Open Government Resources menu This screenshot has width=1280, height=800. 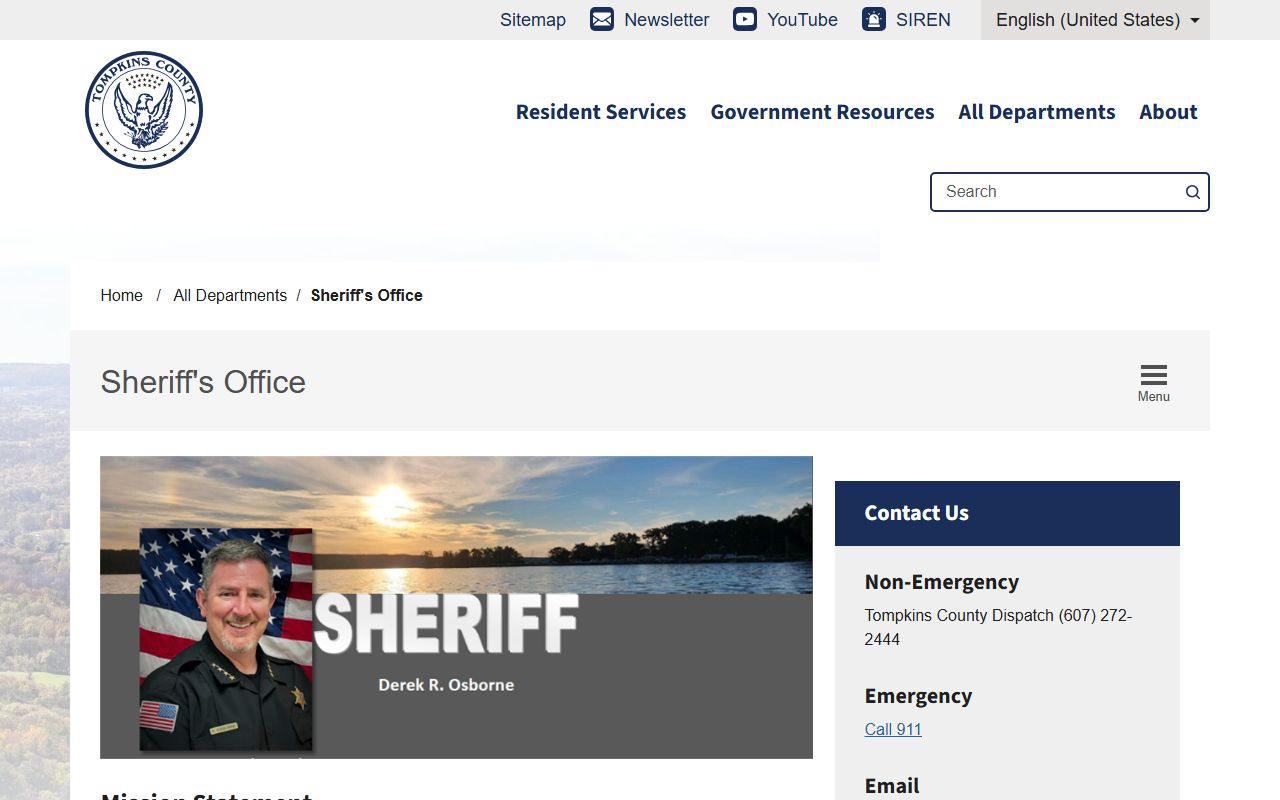point(822,112)
